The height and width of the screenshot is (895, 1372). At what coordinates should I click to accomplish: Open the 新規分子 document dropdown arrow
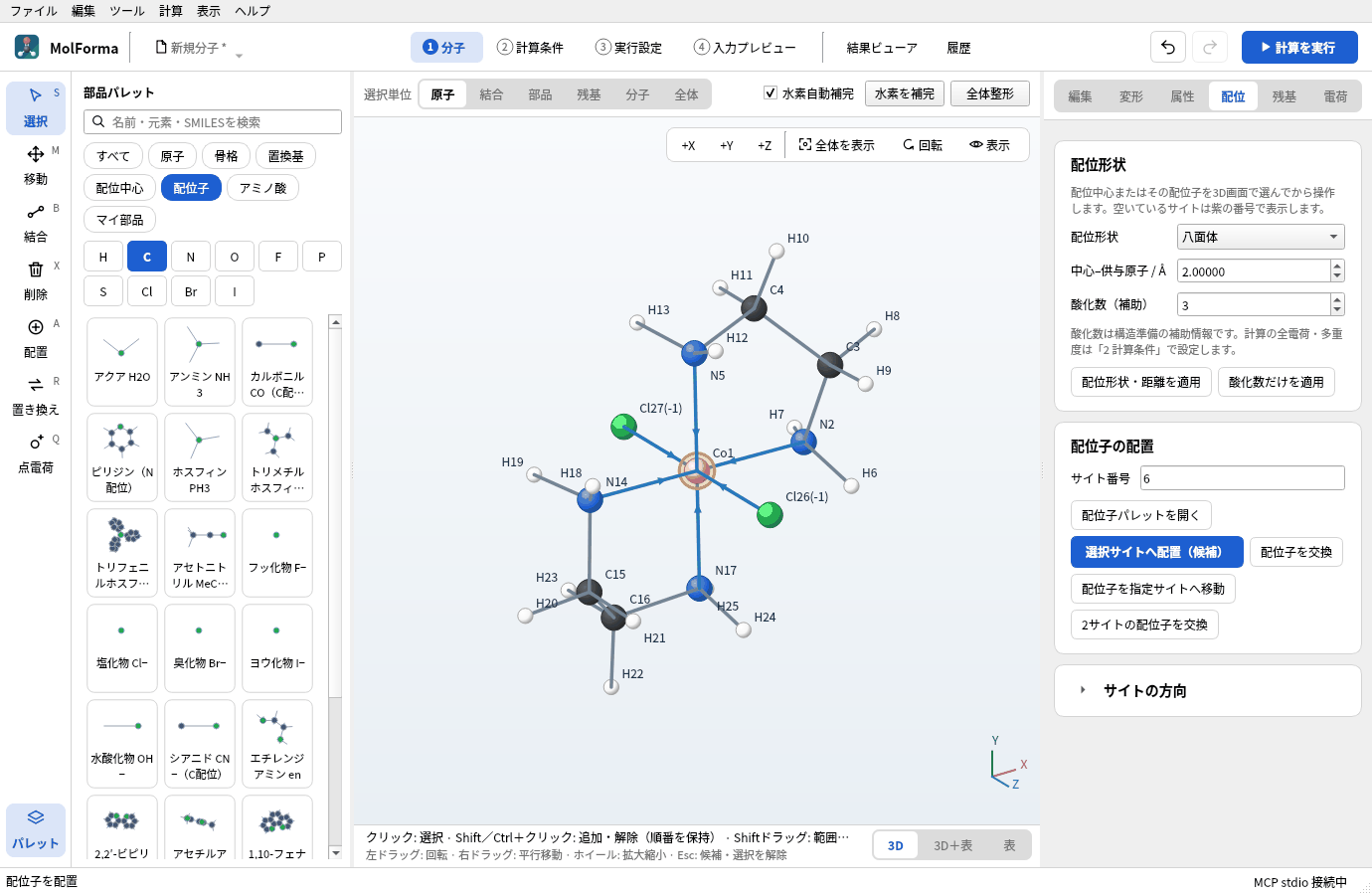[239, 55]
